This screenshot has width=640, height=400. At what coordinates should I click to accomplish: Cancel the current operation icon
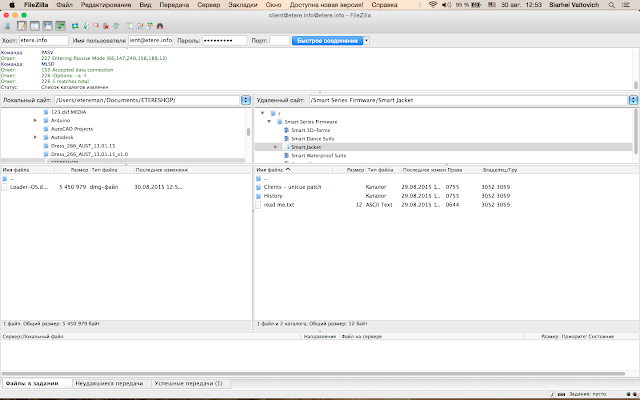(96, 26)
